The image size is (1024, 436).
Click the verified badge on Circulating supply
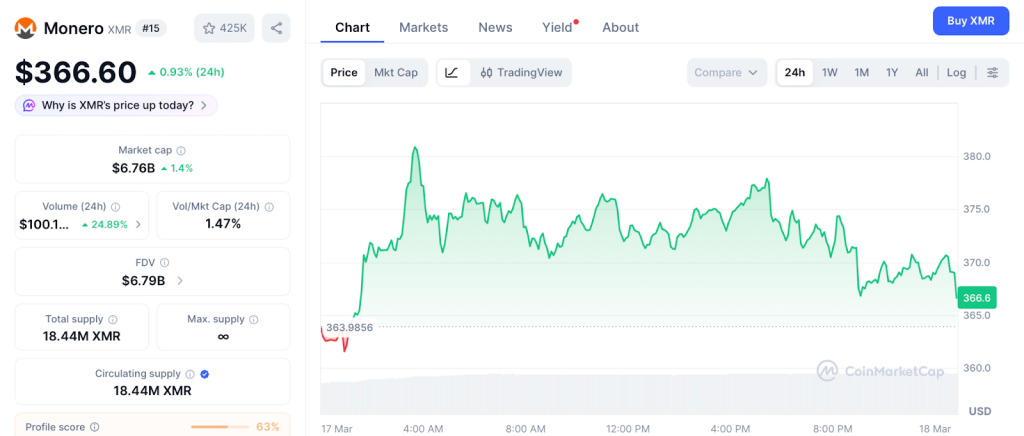click(204, 374)
